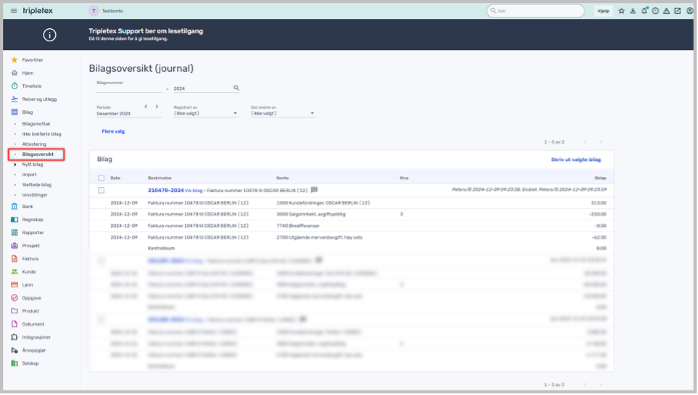Click the info circle icon in dark banner
The height and width of the screenshot is (395, 698).
(x=49, y=35)
